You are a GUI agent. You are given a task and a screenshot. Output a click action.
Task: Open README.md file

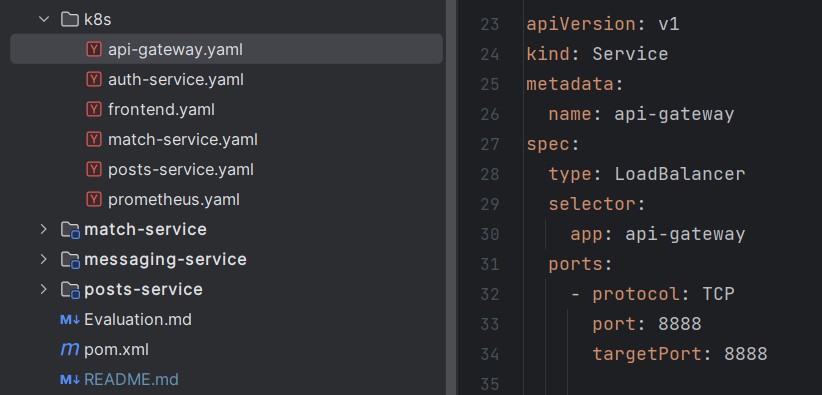(x=131, y=379)
